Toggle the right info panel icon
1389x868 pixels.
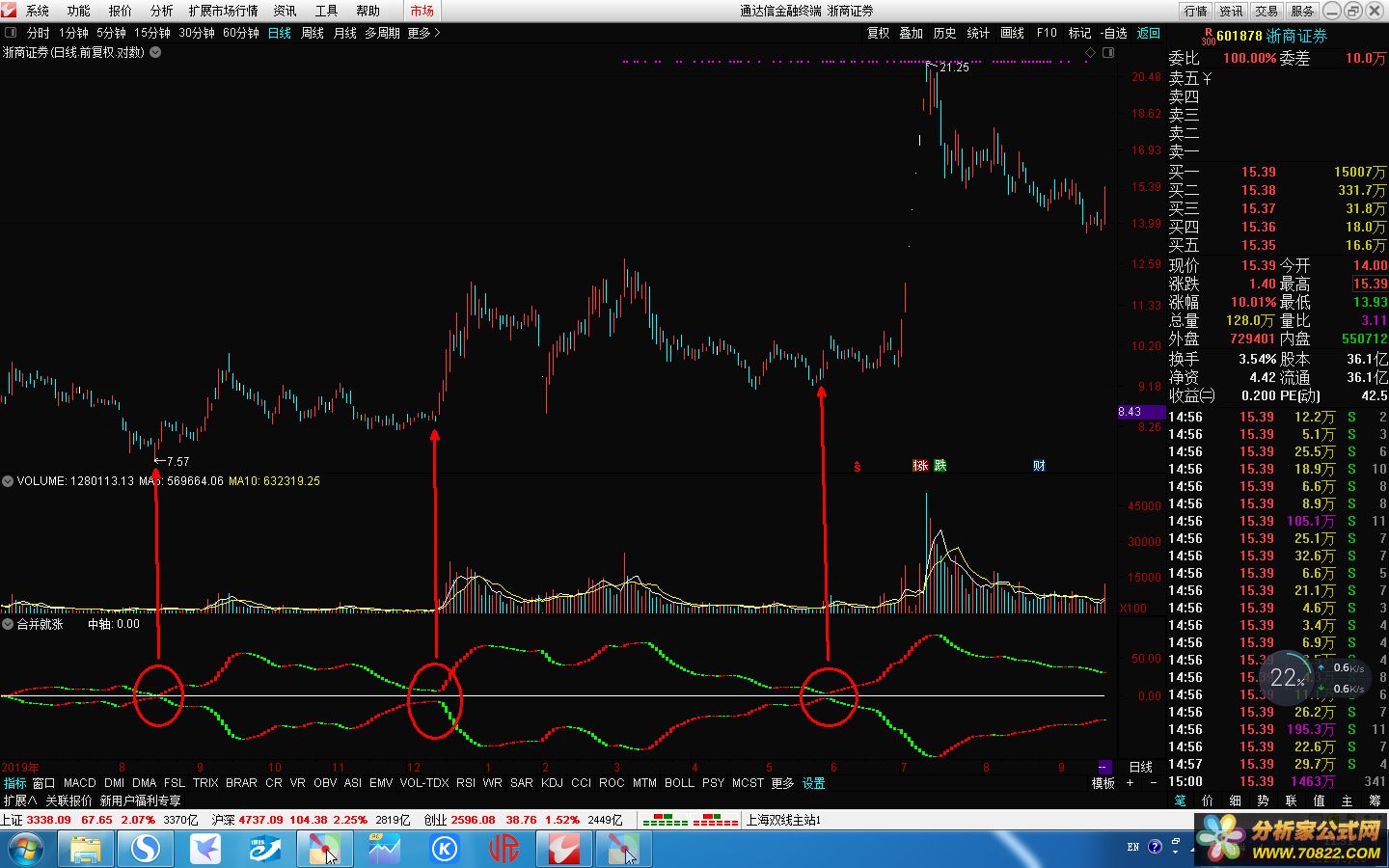coord(1108,53)
